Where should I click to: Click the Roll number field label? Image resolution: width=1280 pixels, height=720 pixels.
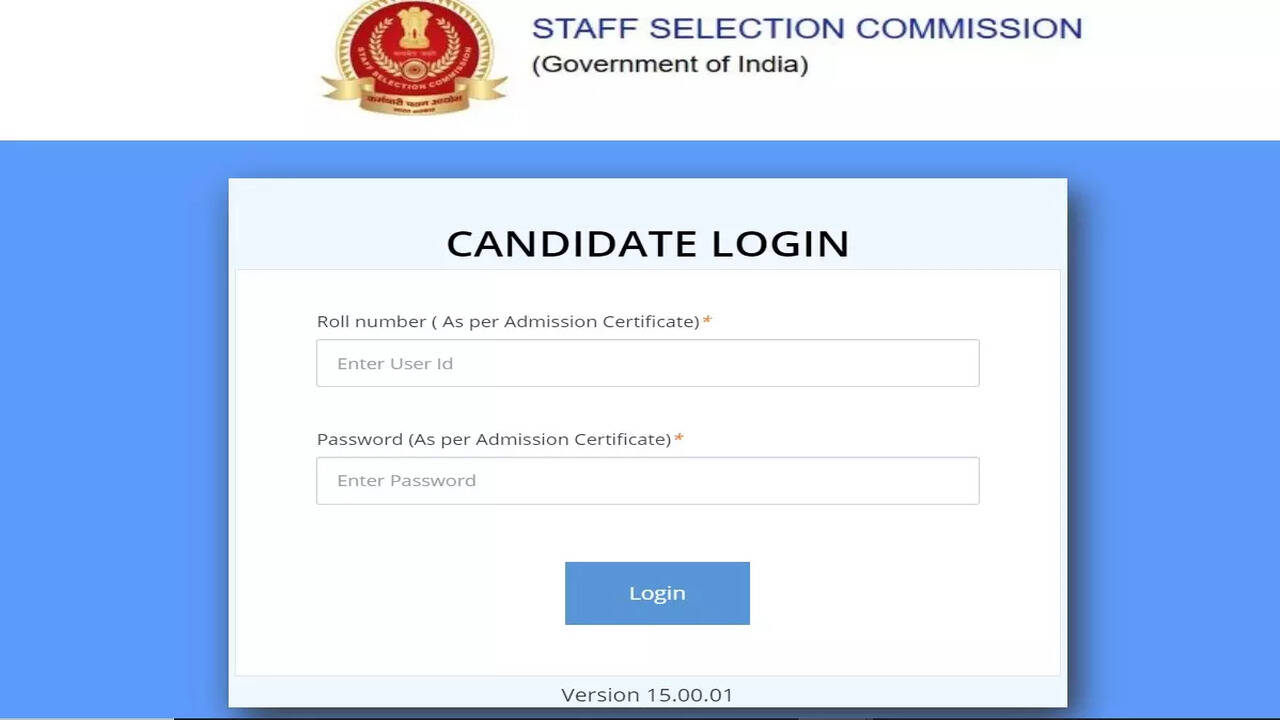coord(371,322)
